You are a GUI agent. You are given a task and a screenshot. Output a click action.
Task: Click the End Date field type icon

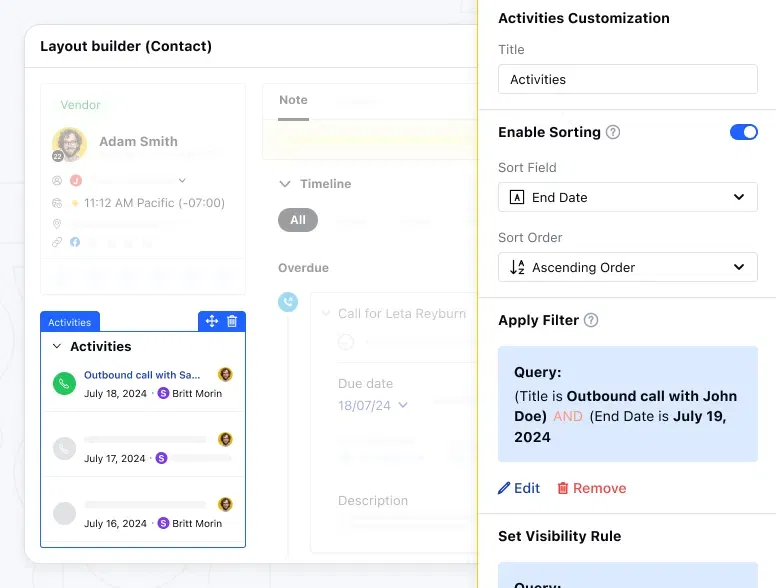tap(517, 197)
